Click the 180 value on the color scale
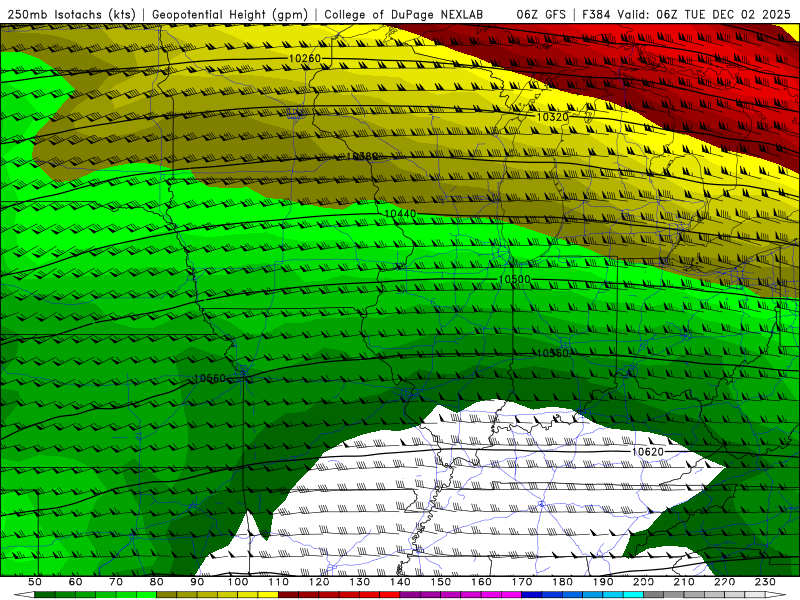This screenshot has width=800, height=600. point(562,582)
